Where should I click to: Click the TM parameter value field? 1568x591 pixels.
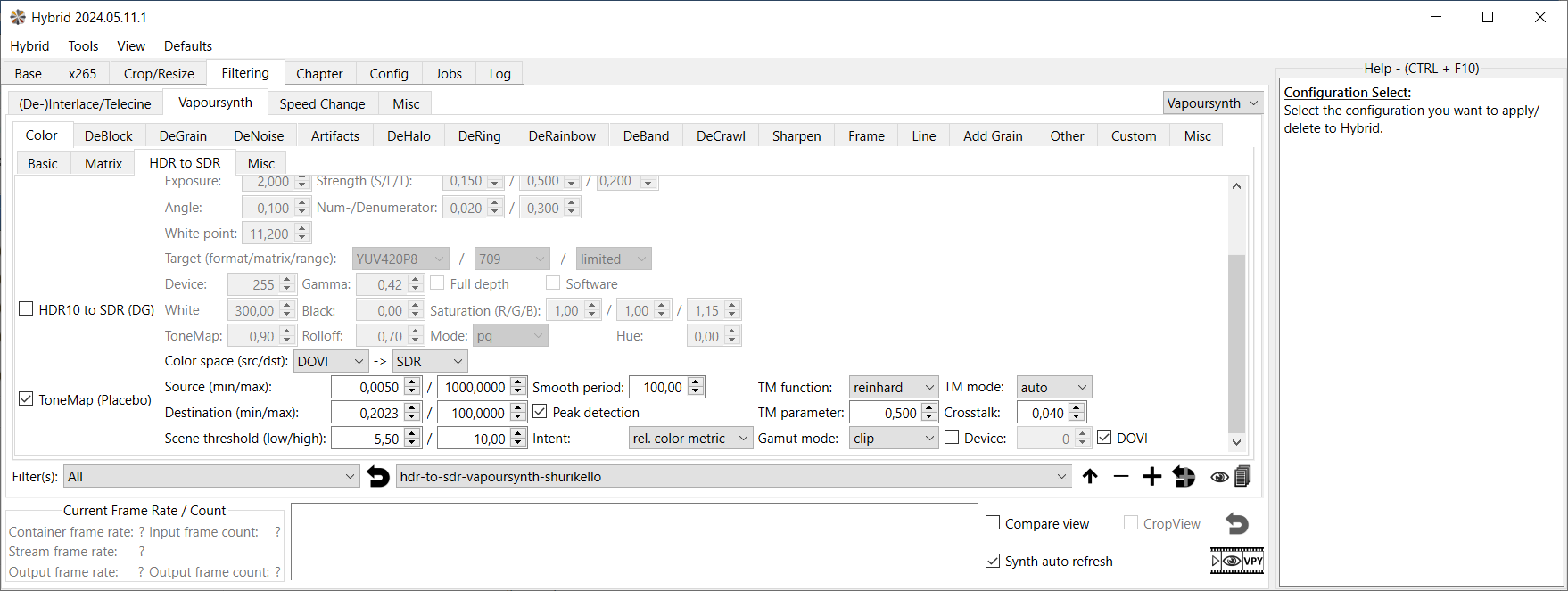[885, 413]
